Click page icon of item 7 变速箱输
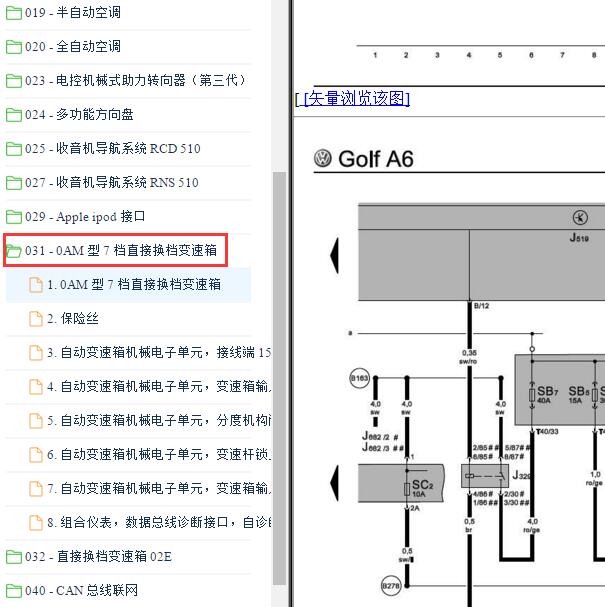605x607 pixels. [x=36, y=489]
